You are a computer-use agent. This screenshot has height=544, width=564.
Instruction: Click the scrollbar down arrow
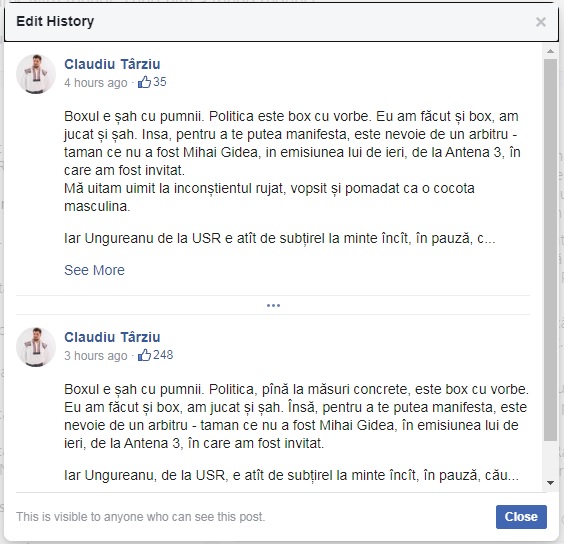[550, 483]
